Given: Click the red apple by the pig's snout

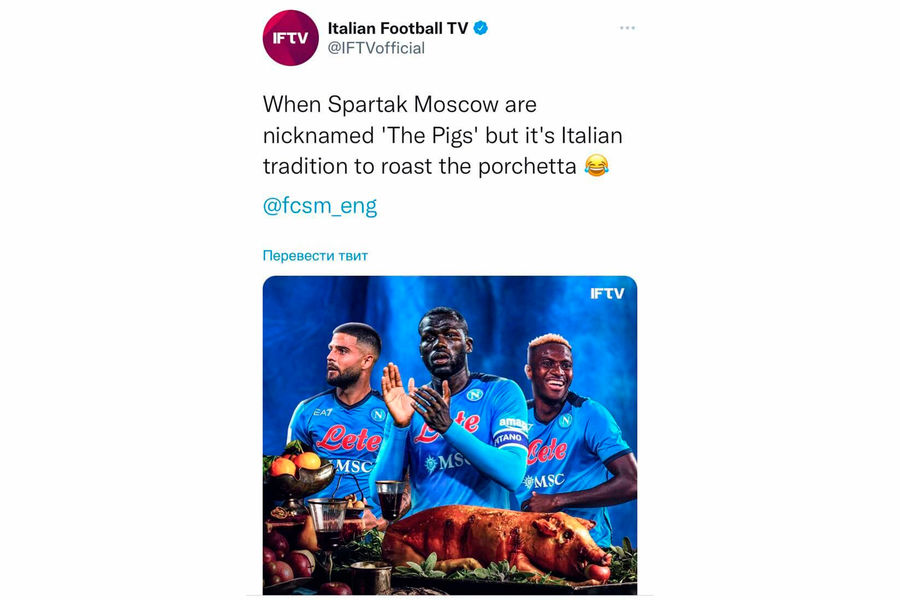Looking at the screenshot, I should [599, 571].
